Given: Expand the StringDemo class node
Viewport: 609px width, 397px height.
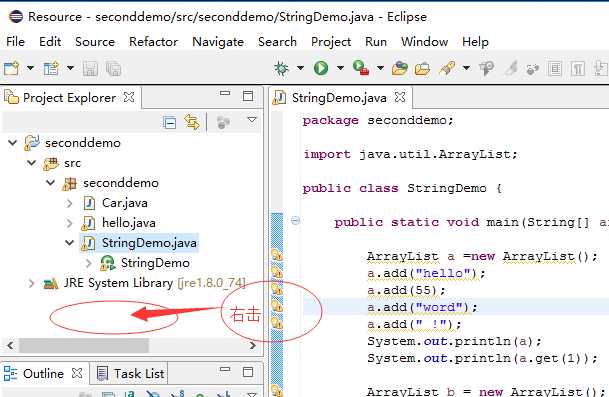Looking at the screenshot, I should (89, 263).
